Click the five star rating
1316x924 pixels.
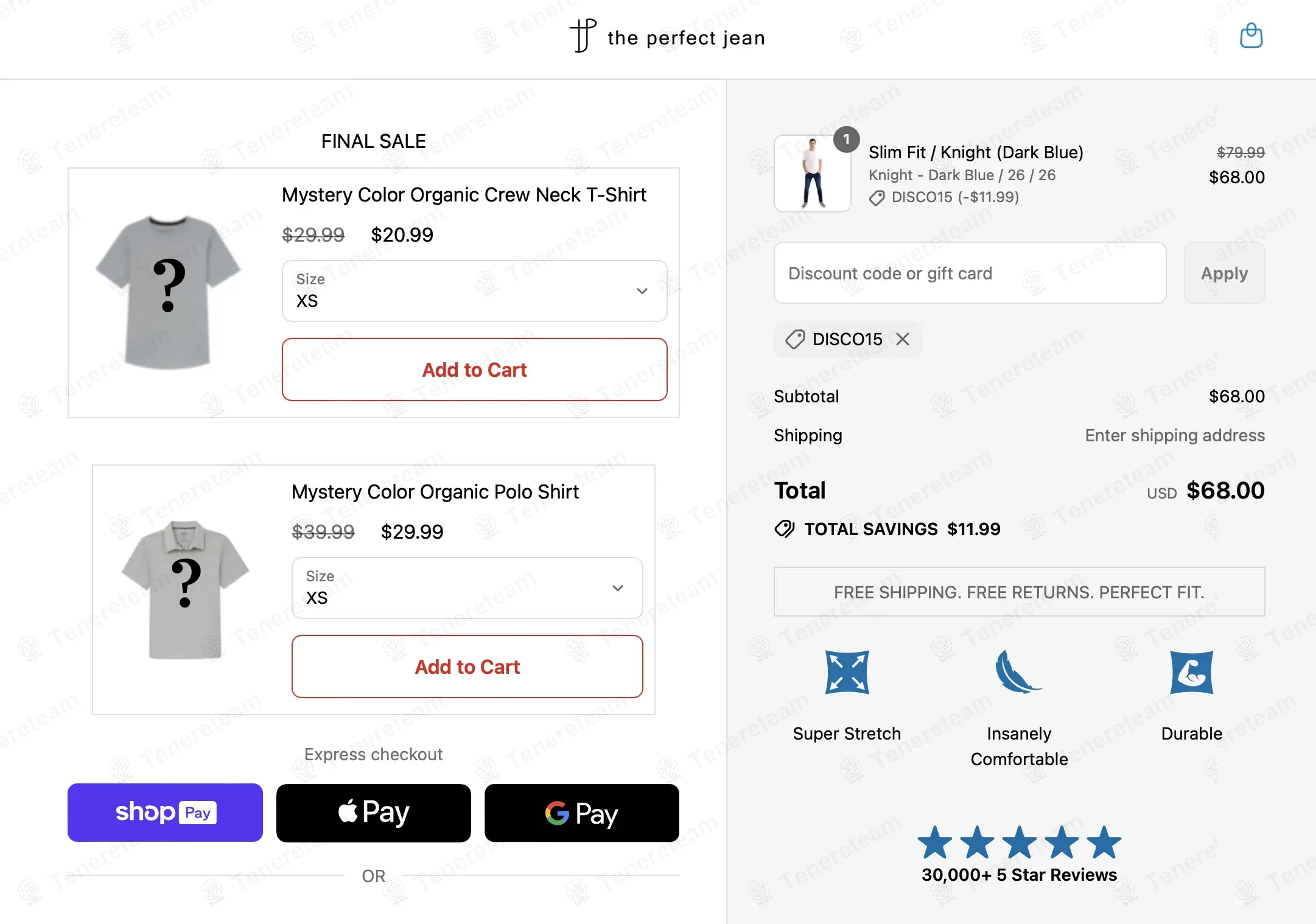(1019, 842)
